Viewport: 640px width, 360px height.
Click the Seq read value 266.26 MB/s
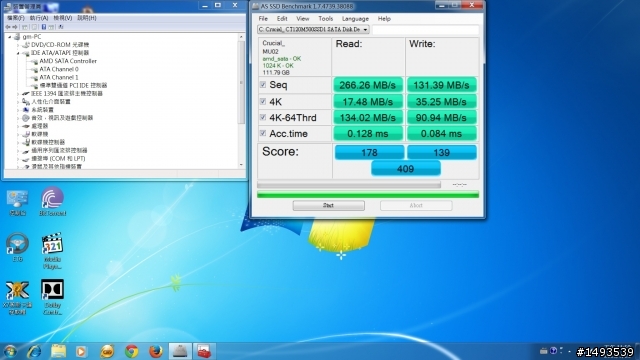coord(368,85)
